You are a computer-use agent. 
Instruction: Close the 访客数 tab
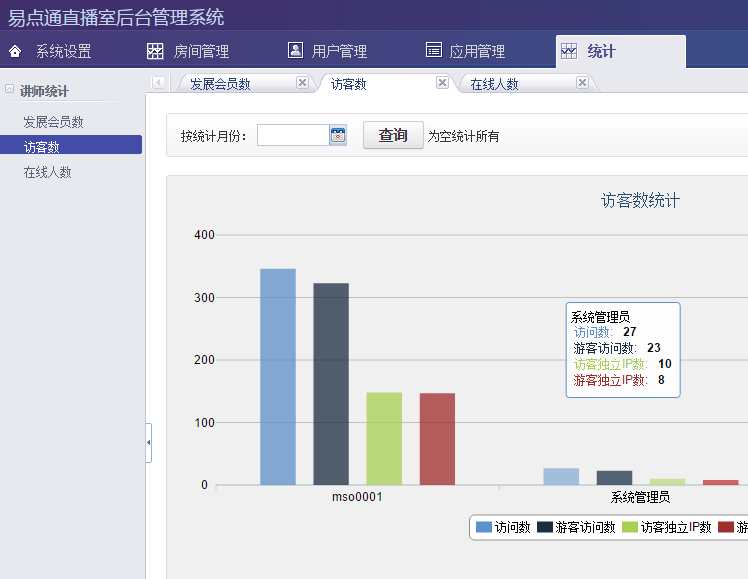[x=442, y=83]
